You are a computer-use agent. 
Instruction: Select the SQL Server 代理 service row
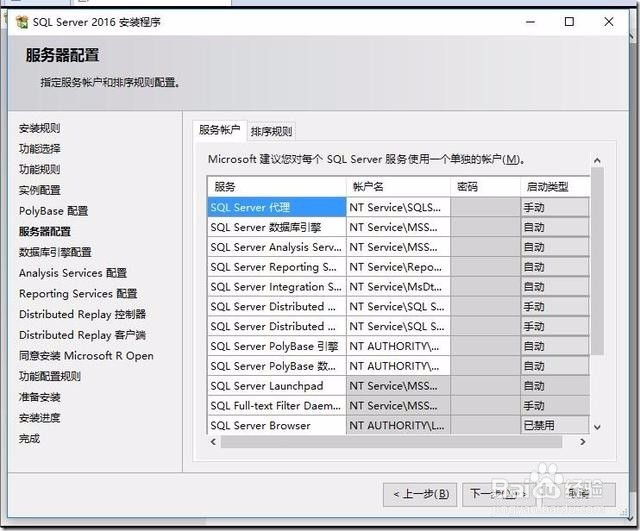pyautogui.click(x=277, y=207)
